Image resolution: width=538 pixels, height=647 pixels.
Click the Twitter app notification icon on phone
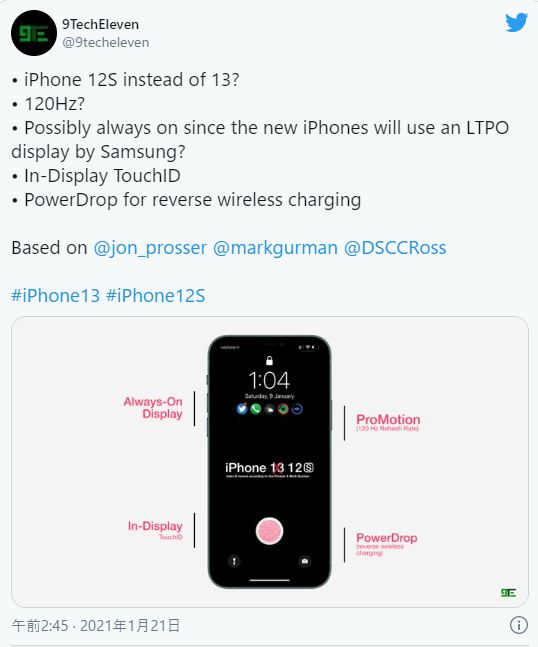pyautogui.click(x=242, y=409)
